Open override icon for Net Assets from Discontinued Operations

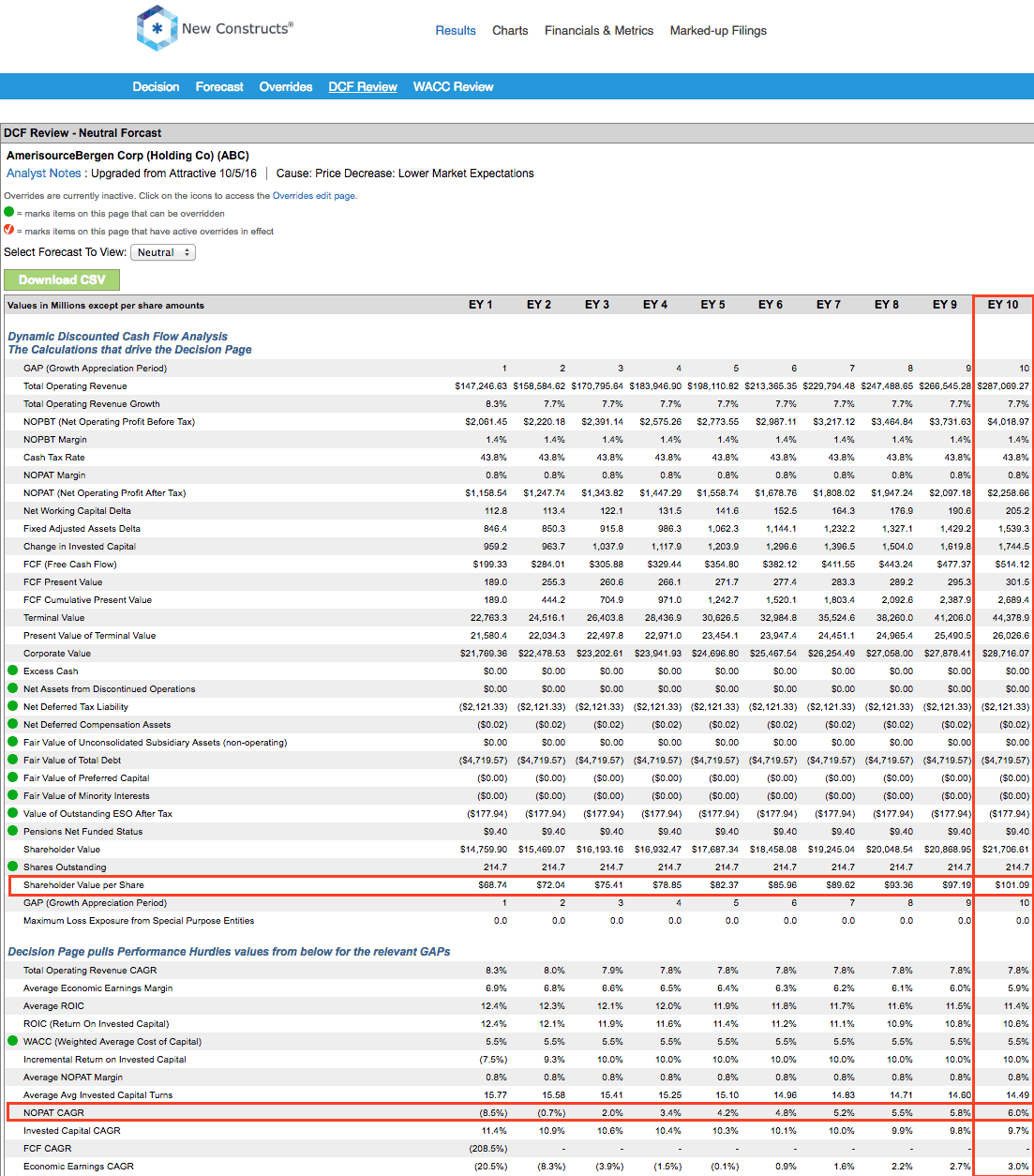(13, 688)
